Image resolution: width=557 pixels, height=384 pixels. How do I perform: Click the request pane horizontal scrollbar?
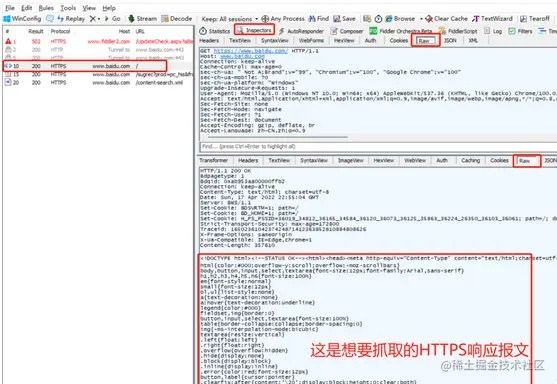click(x=278, y=137)
